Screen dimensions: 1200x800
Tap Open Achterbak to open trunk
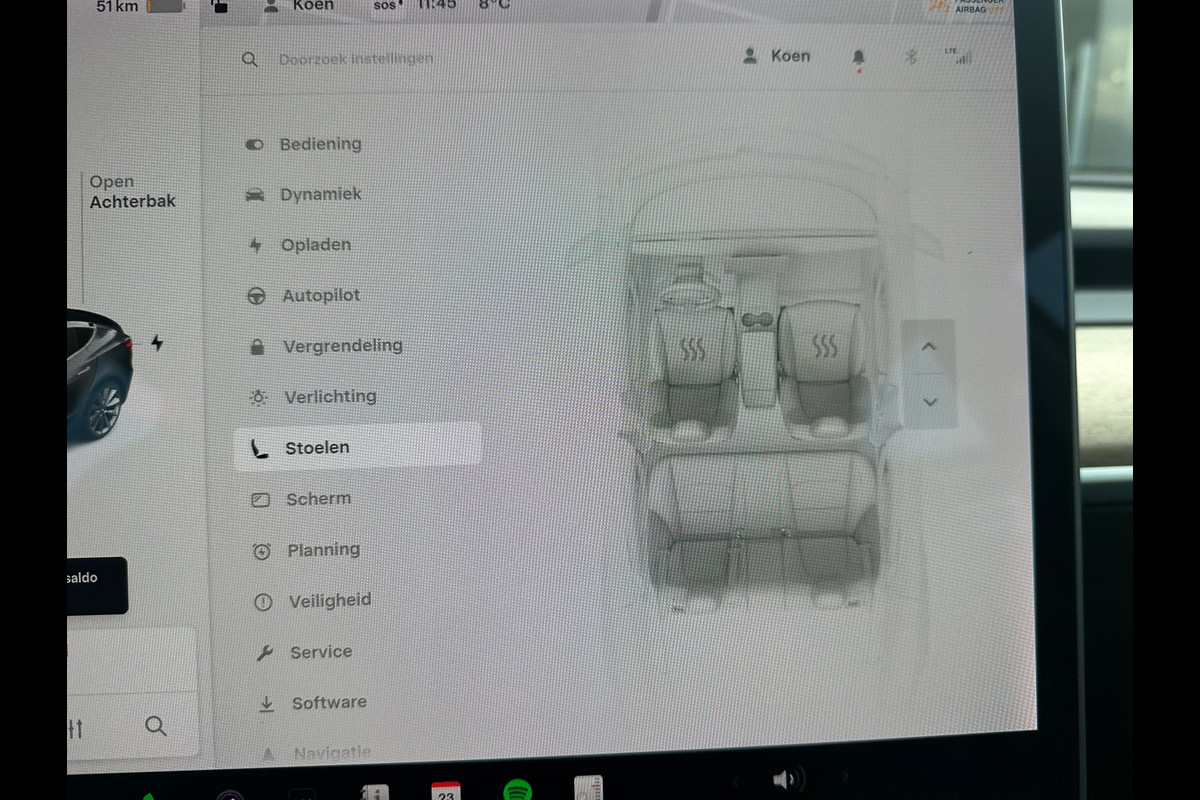(132, 191)
